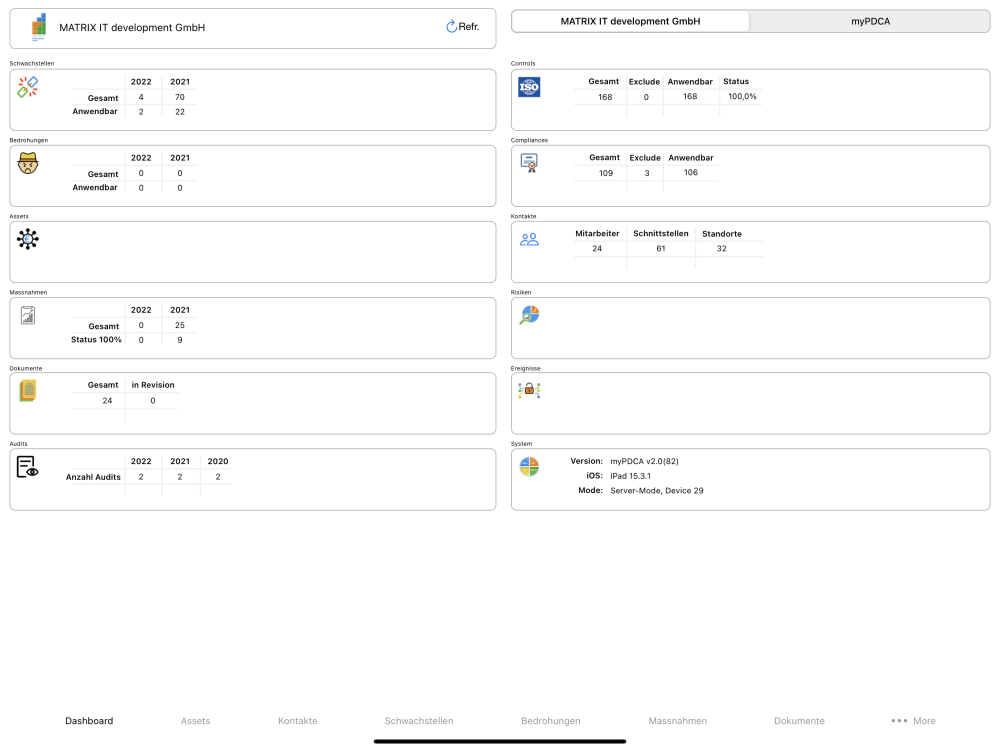Screen dimensions: 1000x749
Task: Open the Audits document-eye icon
Action: pyautogui.click(x=27, y=467)
